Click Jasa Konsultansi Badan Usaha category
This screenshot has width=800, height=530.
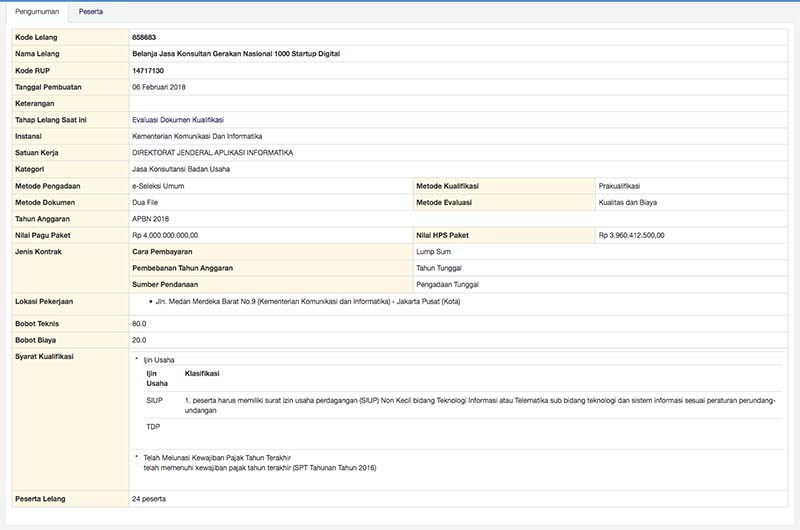[182, 169]
